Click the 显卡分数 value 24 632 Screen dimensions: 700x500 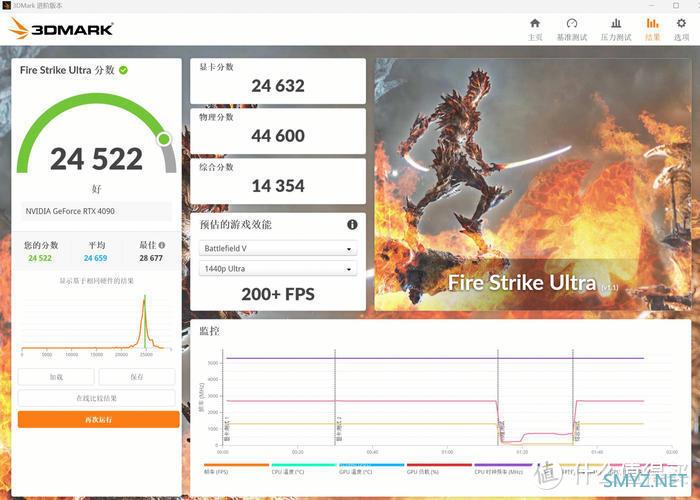(278, 86)
